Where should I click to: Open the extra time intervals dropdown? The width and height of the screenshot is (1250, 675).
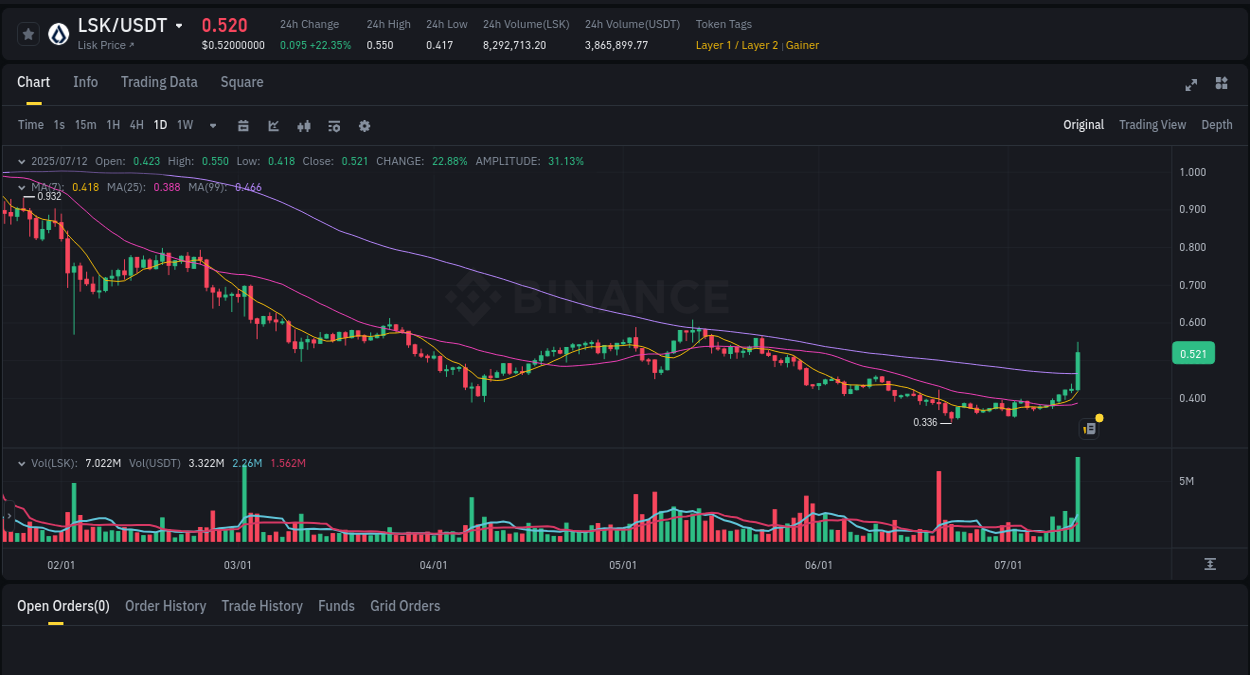(212, 125)
